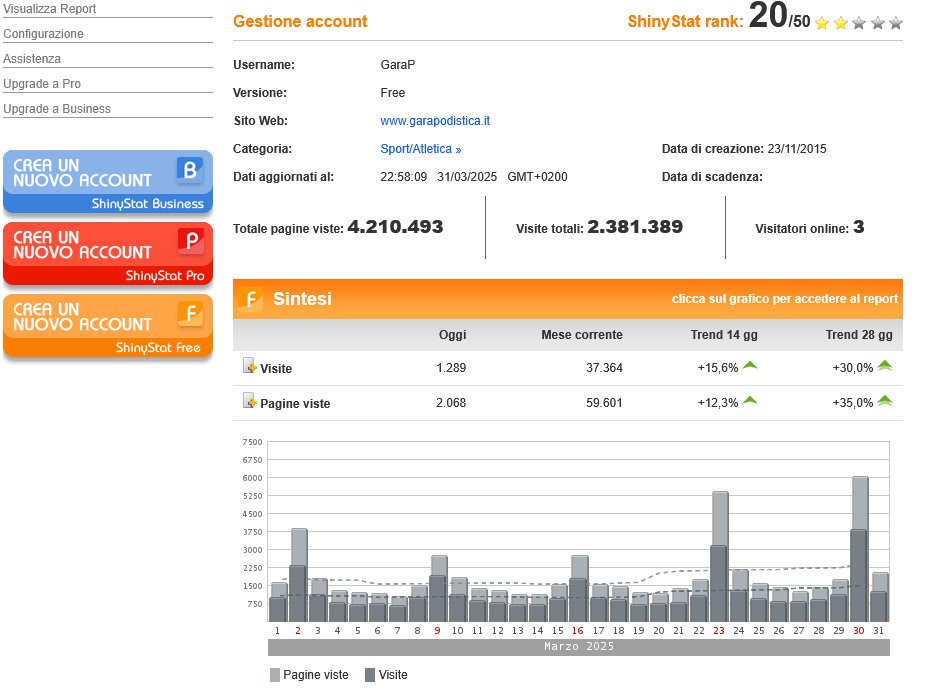The width and height of the screenshot is (936, 692).
Task: Click monthly visits value 37.364
Action: click(604, 368)
